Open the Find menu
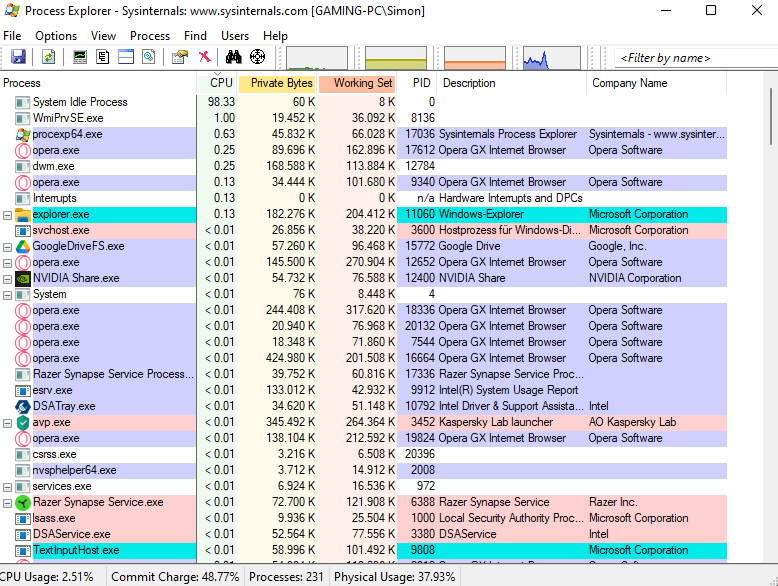Image resolution: width=778 pixels, height=586 pixels. tap(195, 36)
